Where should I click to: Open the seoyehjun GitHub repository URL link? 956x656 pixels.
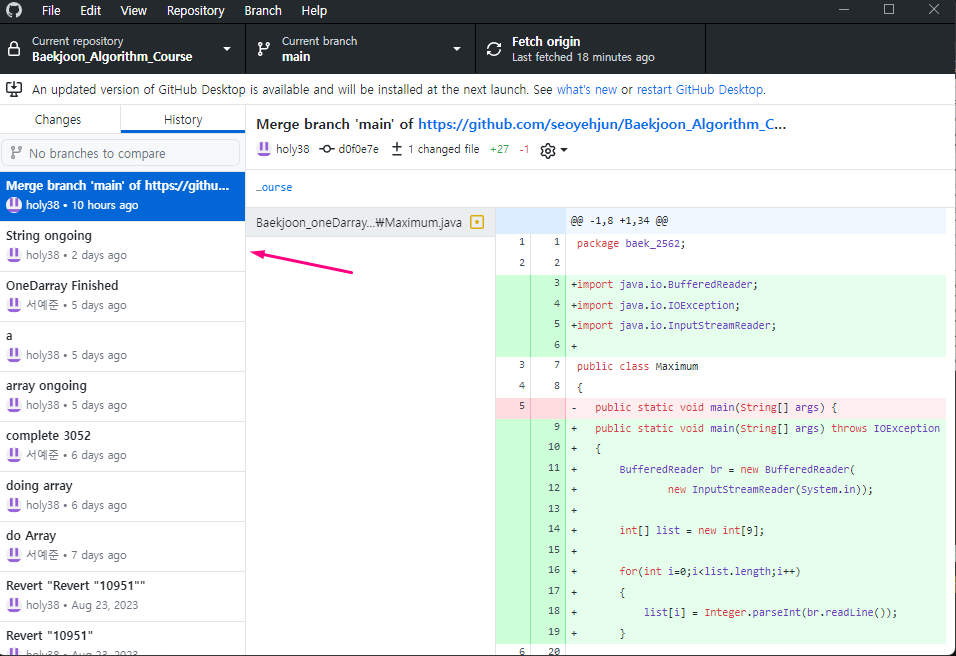pyautogui.click(x=602, y=124)
